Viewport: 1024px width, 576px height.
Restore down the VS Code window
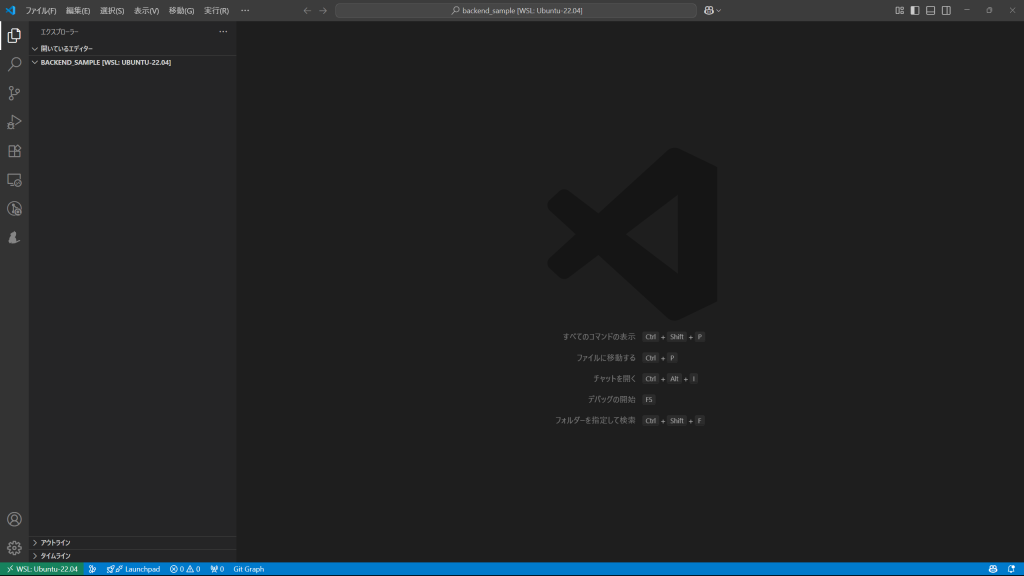pos(989,10)
